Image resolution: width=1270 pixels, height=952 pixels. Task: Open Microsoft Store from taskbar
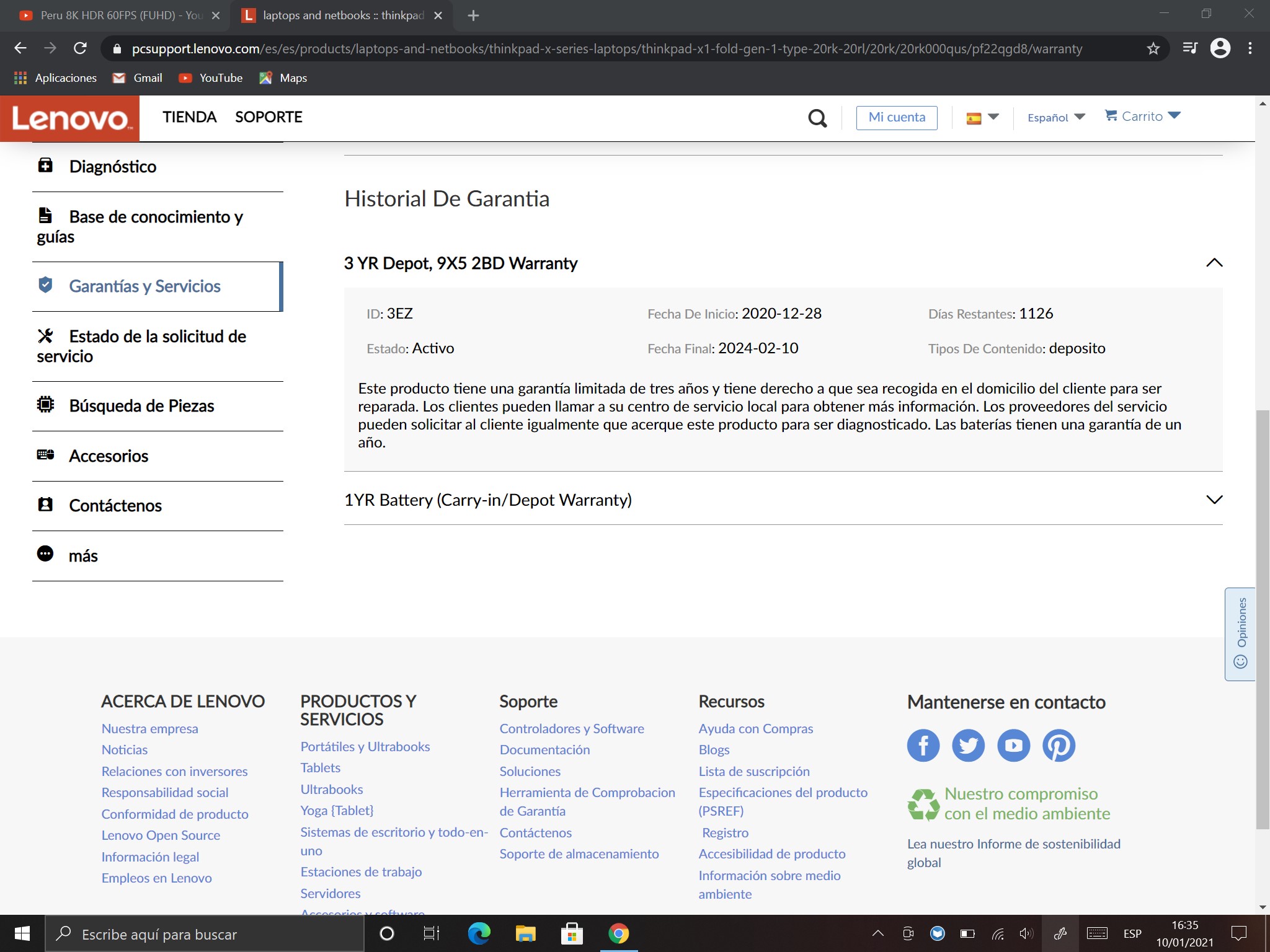tap(572, 934)
